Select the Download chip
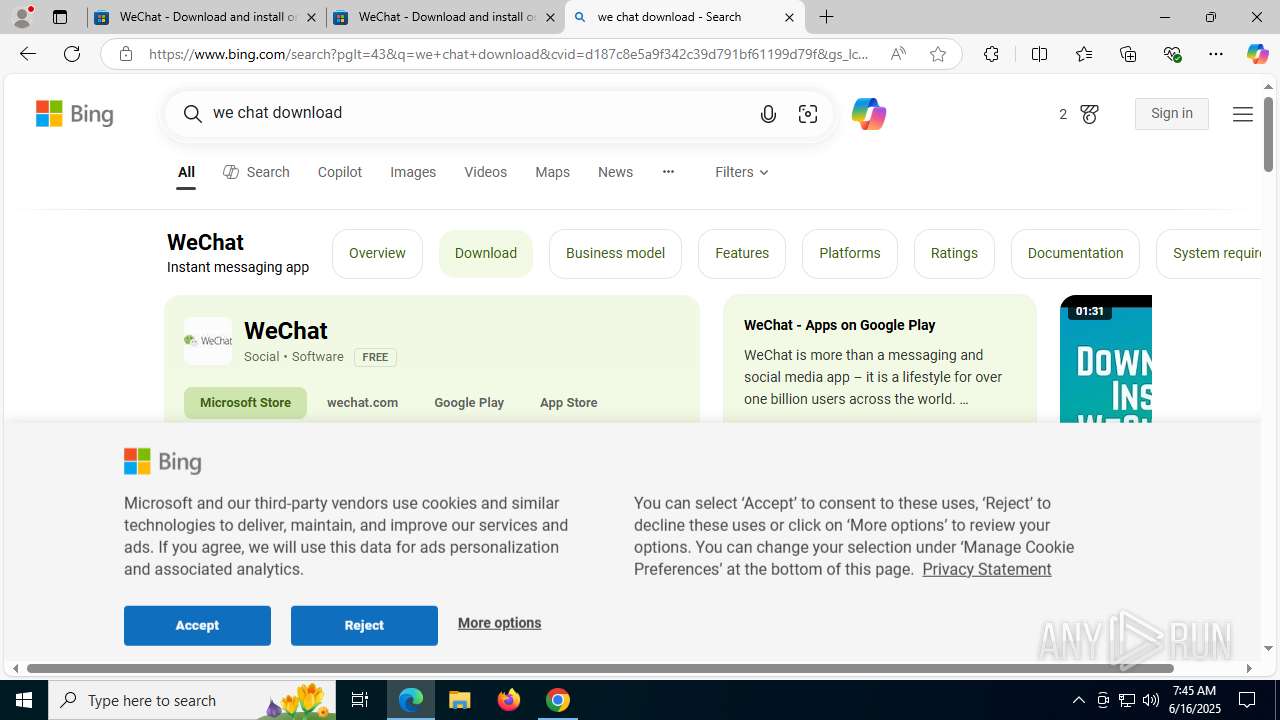This screenshot has width=1280, height=720. (486, 253)
